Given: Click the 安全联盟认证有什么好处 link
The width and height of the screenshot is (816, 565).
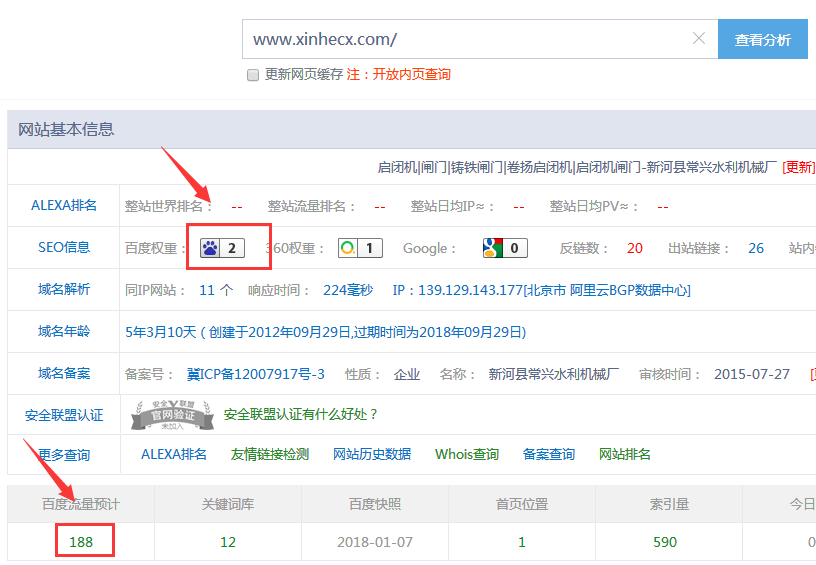Looking at the screenshot, I should pyautogui.click(x=301, y=414).
